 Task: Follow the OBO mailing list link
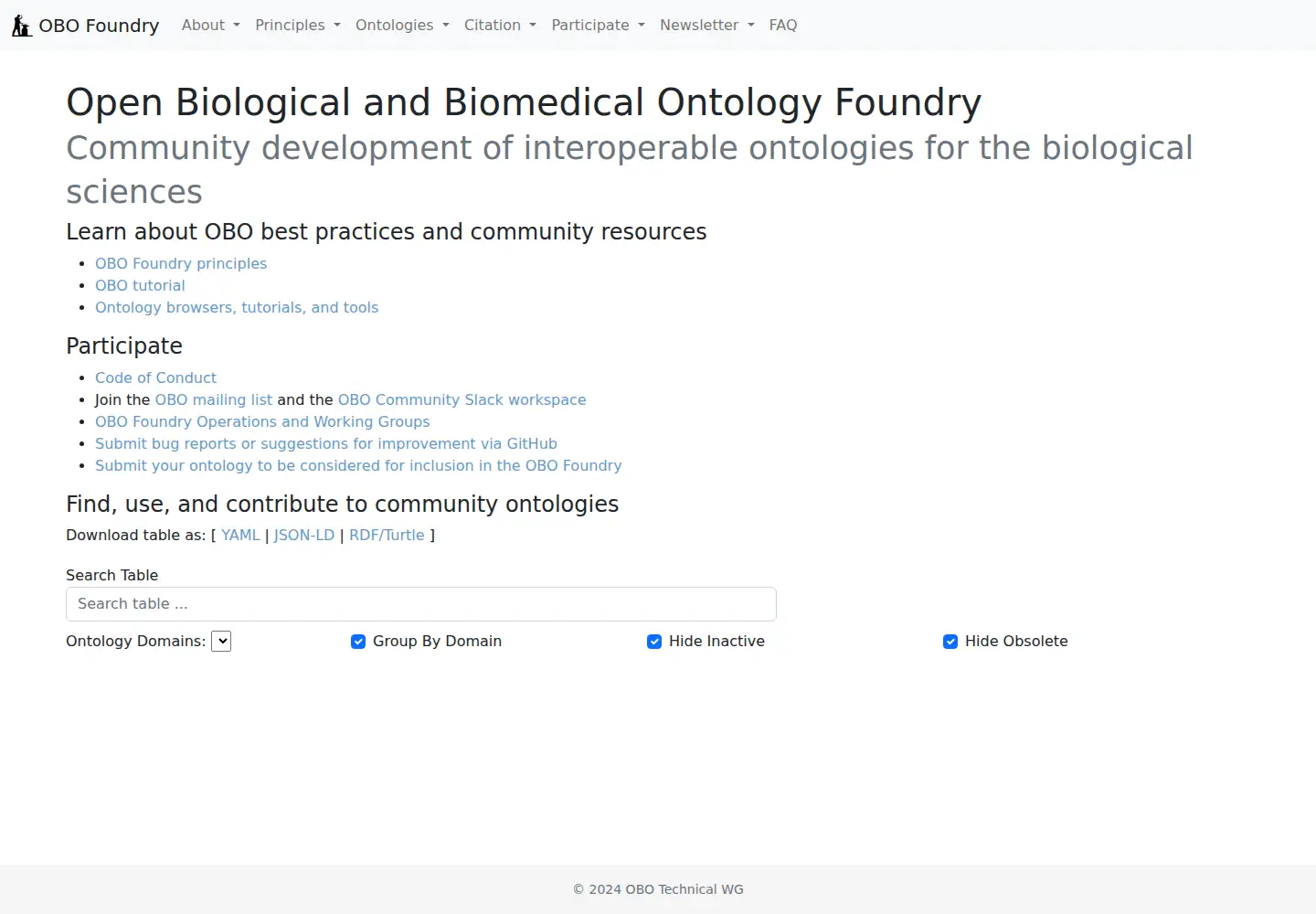click(214, 399)
